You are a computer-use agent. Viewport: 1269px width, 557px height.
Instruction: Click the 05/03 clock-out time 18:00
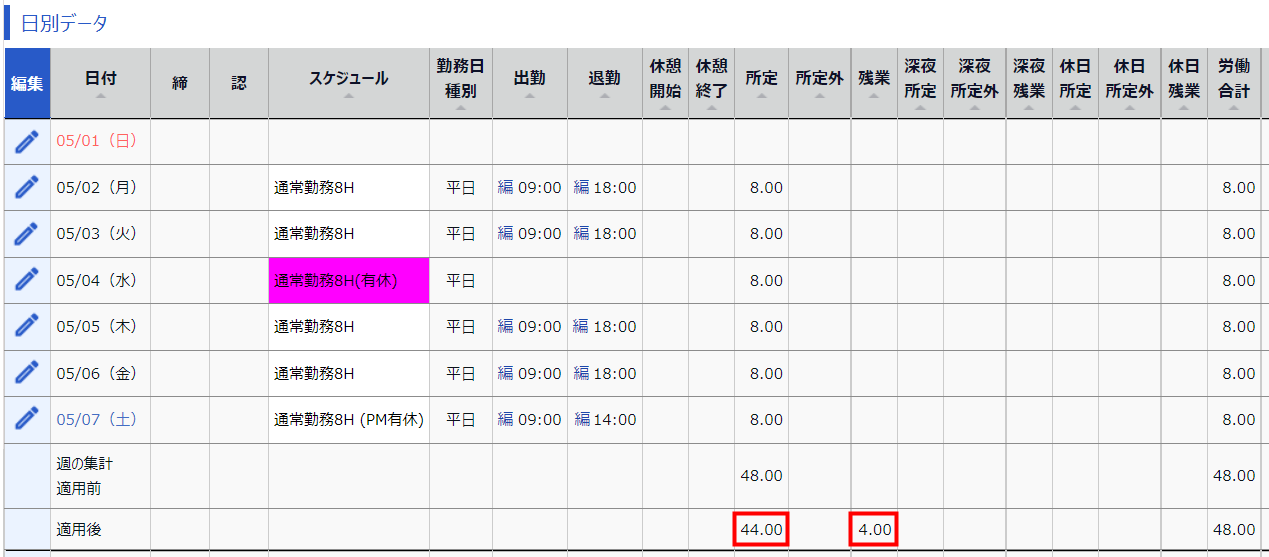pyautogui.click(x=614, y=234)
